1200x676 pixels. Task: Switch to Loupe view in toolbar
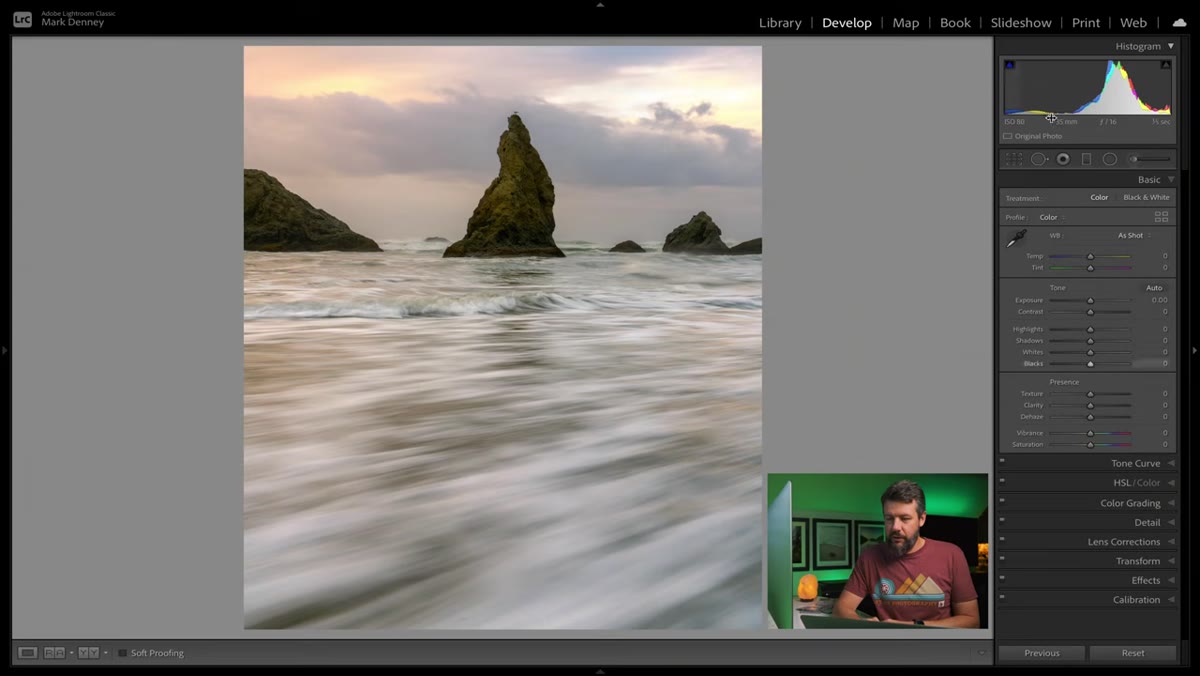coord(28,653)
